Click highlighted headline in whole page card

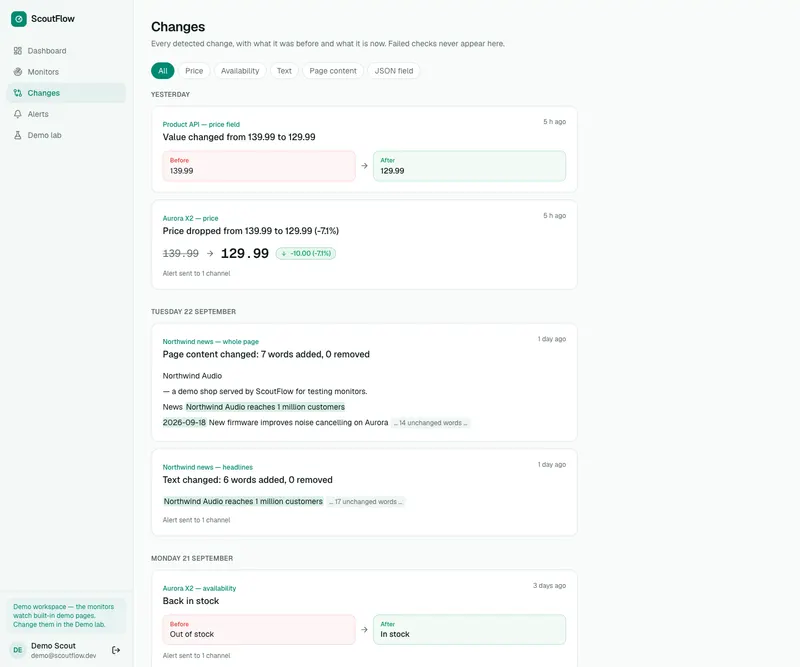(265, 407)
